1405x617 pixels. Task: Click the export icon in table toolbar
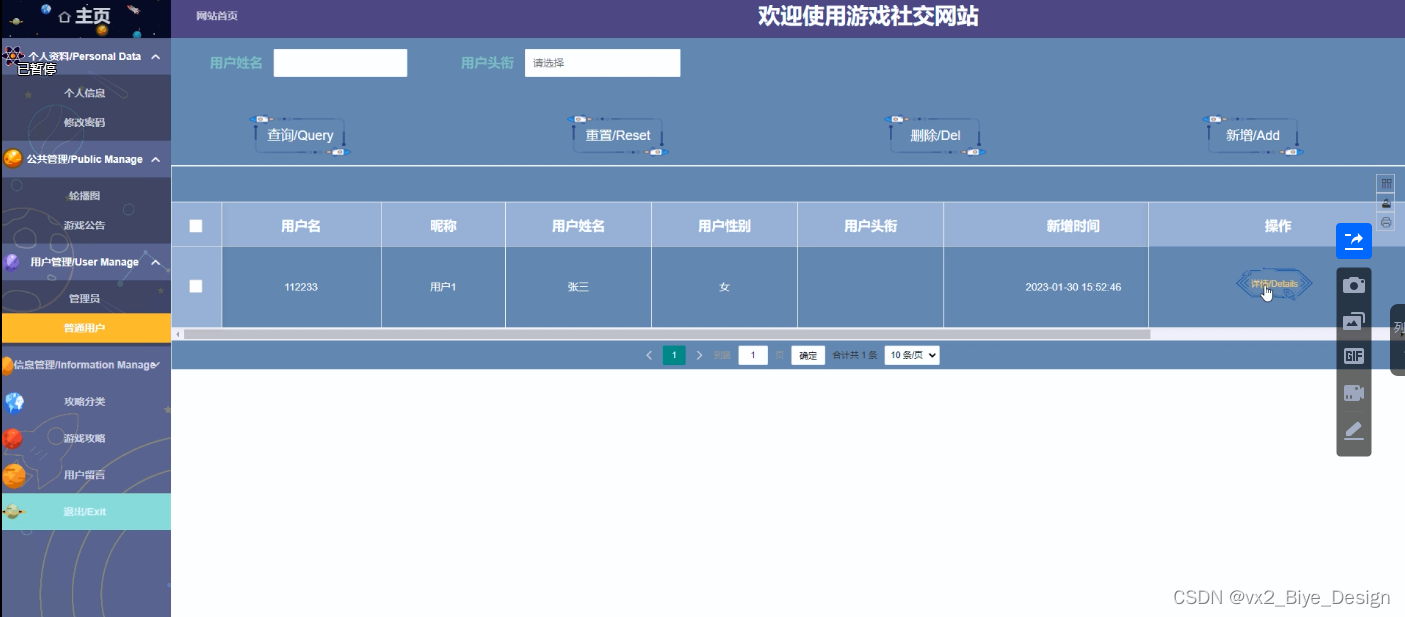pyautogui.click(x=1386, y=203)
